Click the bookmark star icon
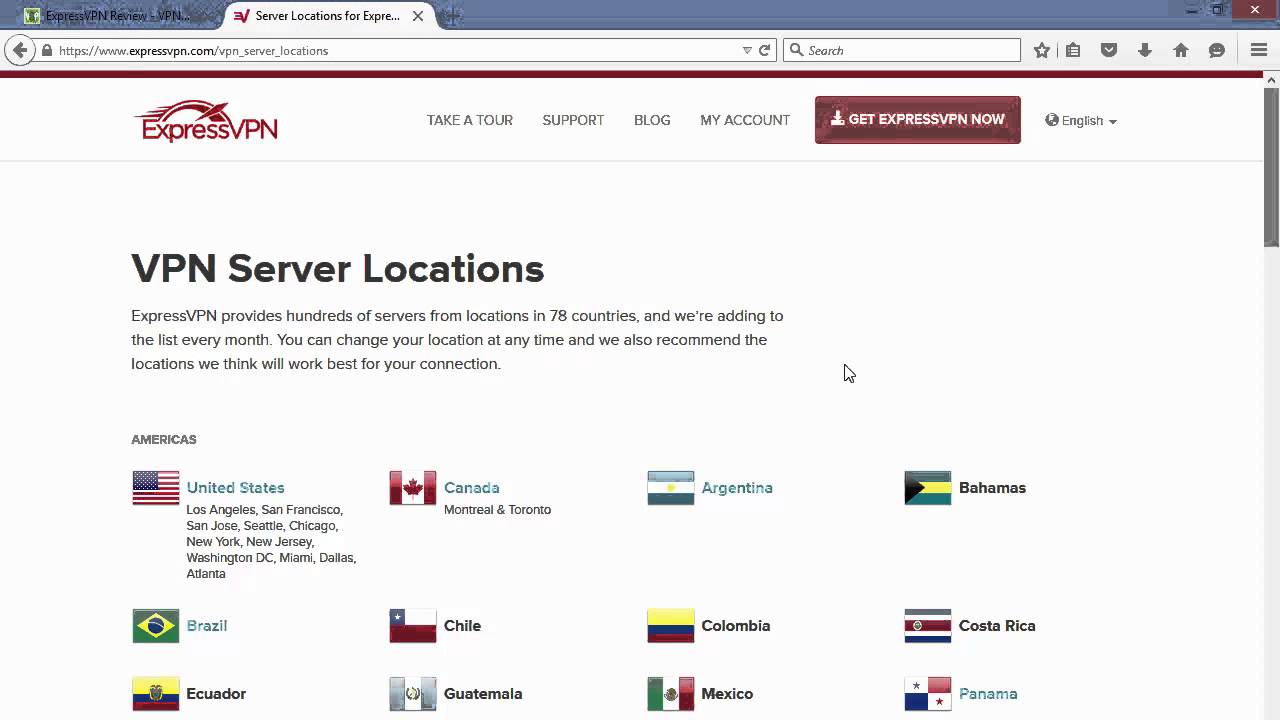This screenshot has height=720, width=1280. [1042, 50]
